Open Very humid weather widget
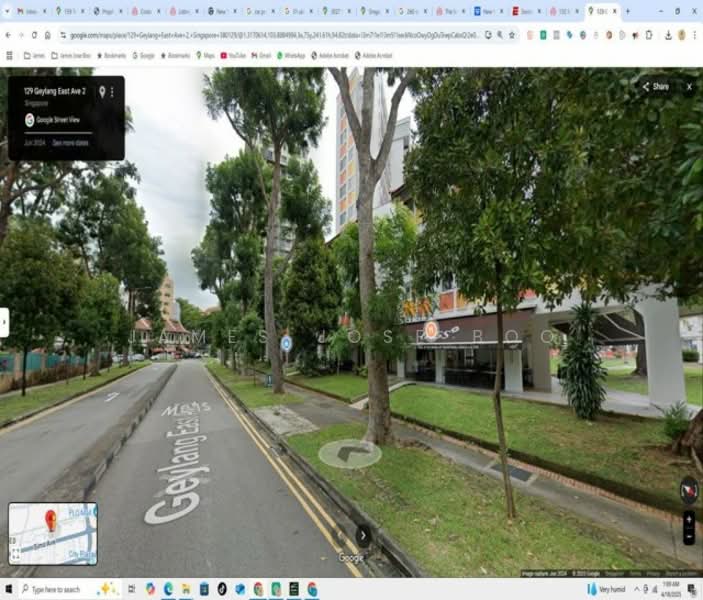The height and width of the screenshot is (600, 703). tap(606, 589)
